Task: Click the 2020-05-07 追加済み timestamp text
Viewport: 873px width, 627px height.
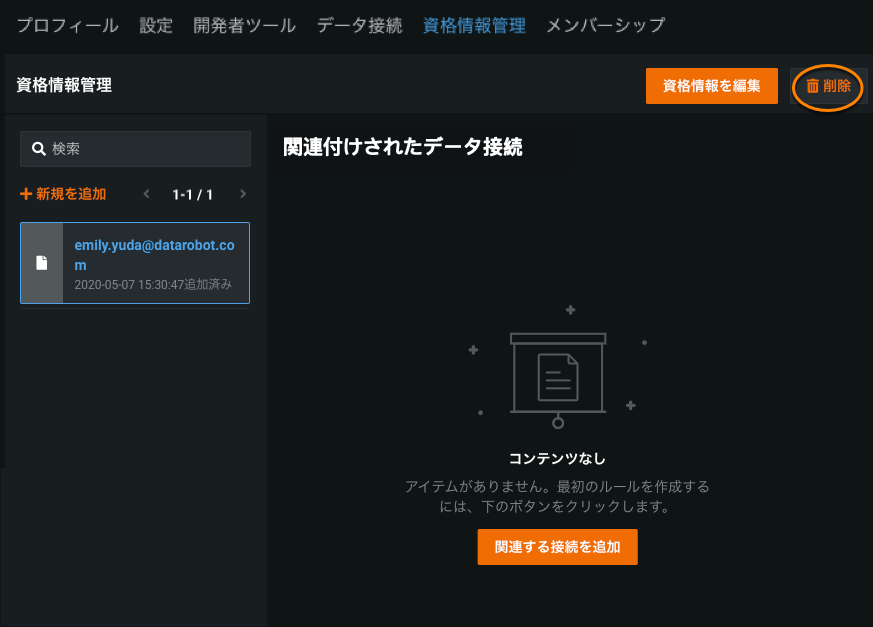Action: point(153,285)
